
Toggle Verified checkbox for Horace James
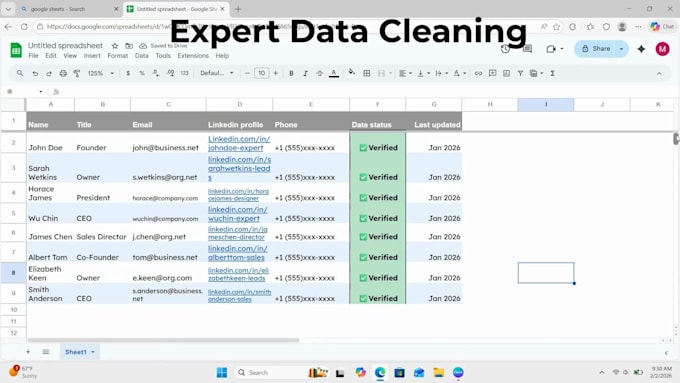click(x=363, y=198)
